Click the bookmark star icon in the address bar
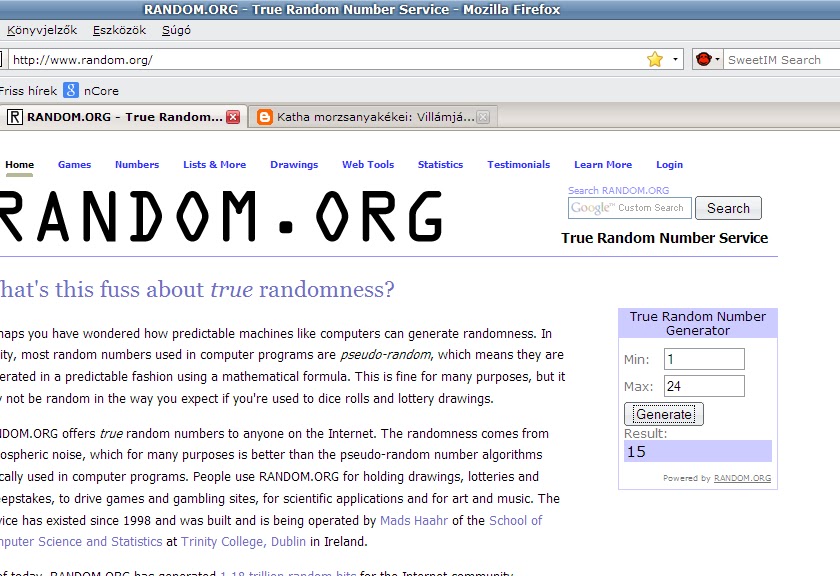Image resolution: width=840 pixels, height=576 pixels. pos(655,59)
